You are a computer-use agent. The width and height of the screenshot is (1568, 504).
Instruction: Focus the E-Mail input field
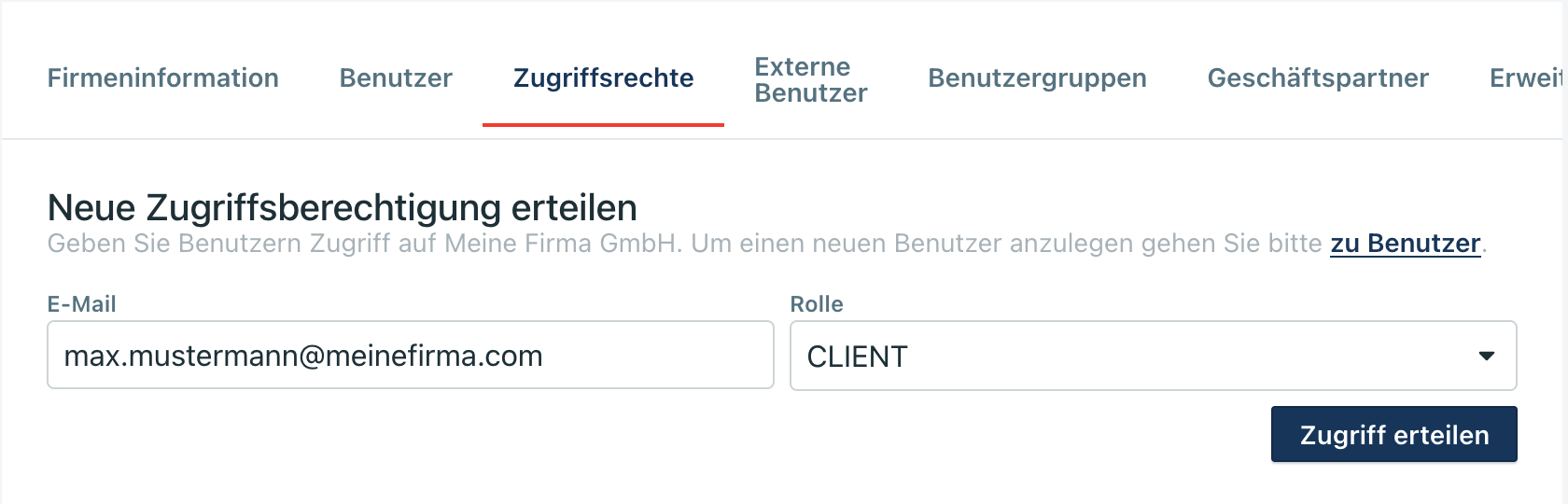(411, 356)
